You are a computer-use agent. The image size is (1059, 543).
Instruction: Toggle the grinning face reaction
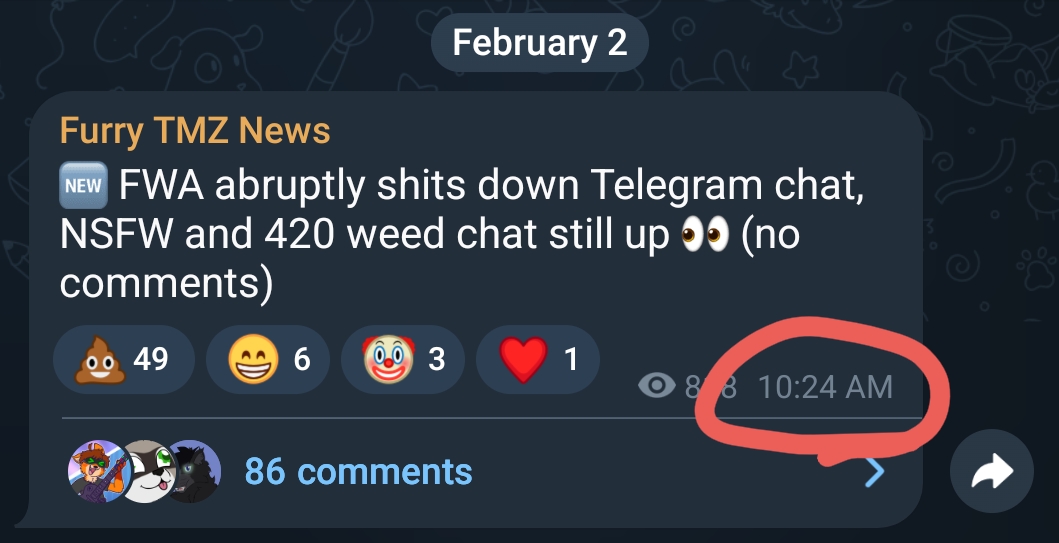tap(268, 360)
